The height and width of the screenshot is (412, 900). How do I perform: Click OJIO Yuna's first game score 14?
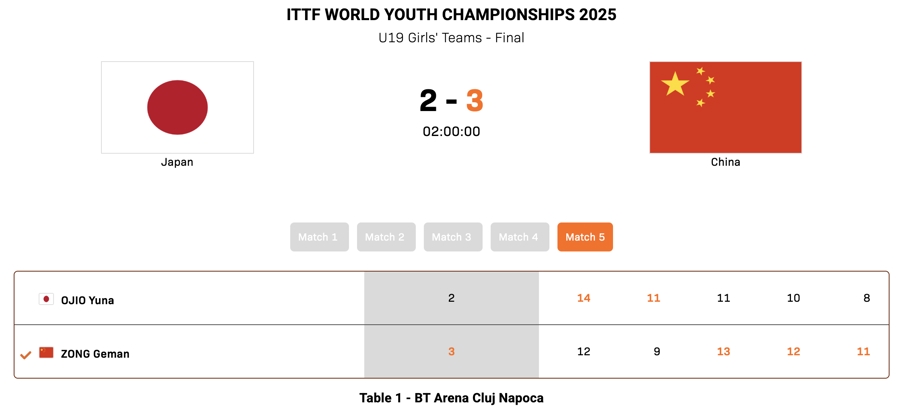[x=584, y=298]
